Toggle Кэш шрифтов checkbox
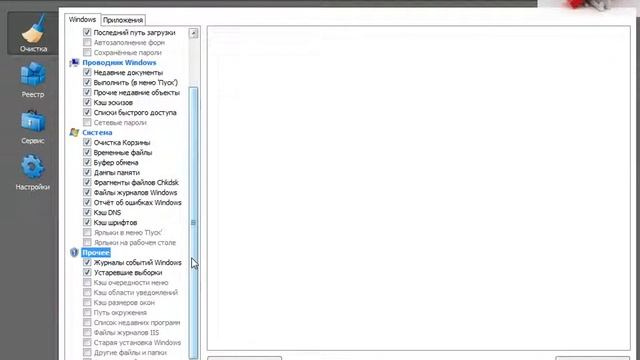 tap(87, 222)
